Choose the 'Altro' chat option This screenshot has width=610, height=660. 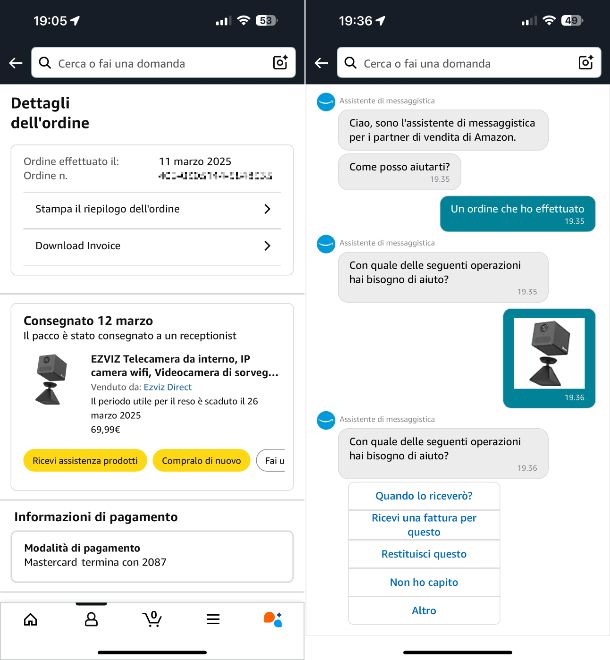pos(424,611)
